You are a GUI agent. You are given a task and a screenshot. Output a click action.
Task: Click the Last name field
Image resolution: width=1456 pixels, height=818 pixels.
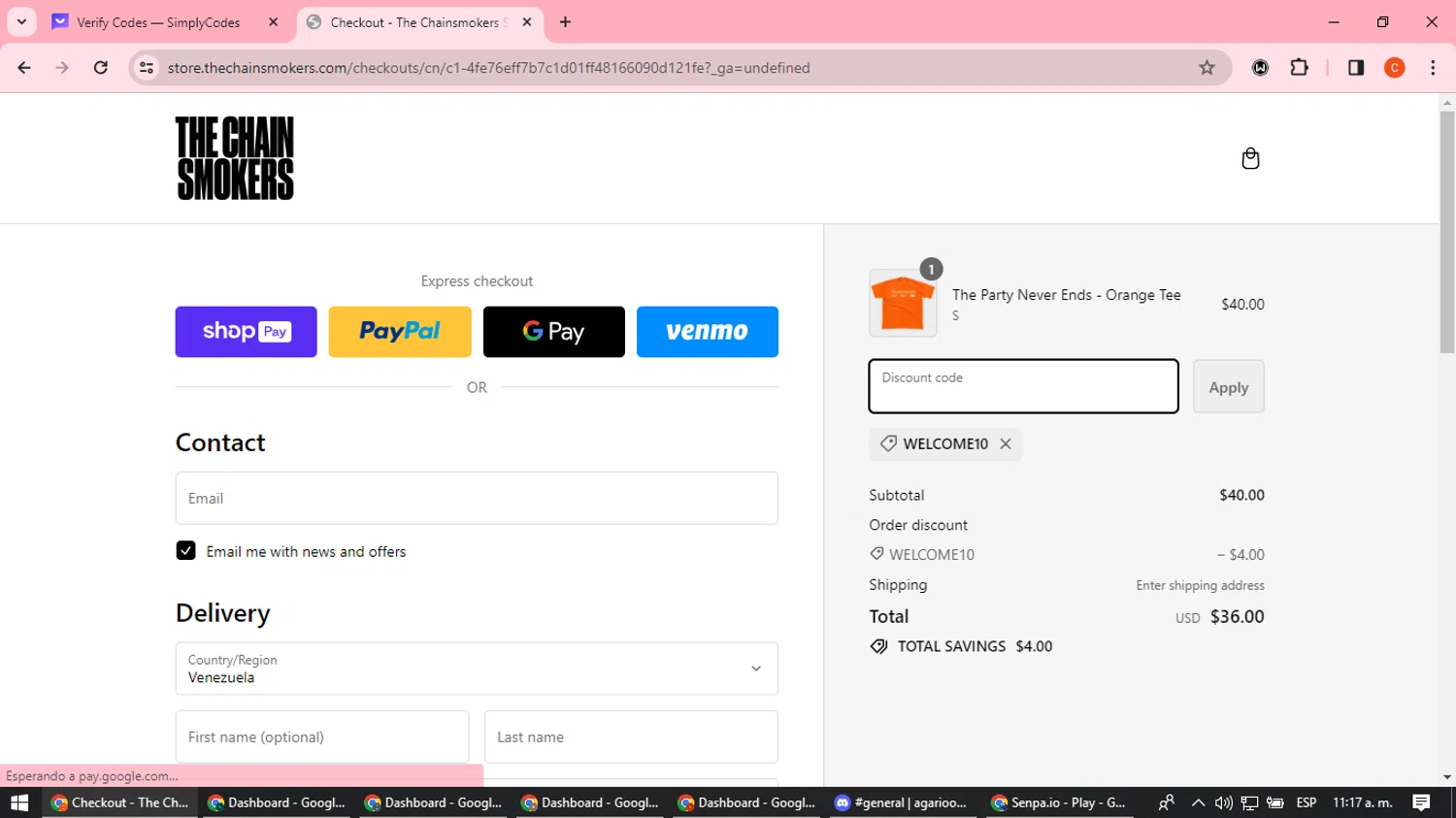click(631, 736)
